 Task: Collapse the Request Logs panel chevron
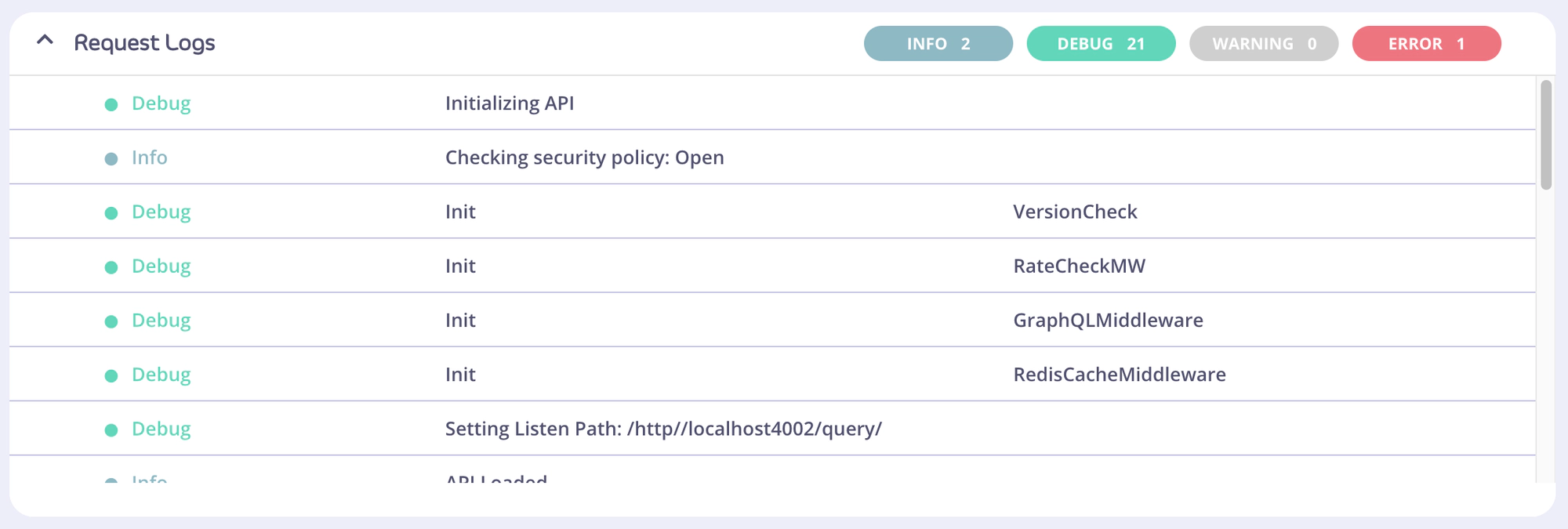pos(45,41)
